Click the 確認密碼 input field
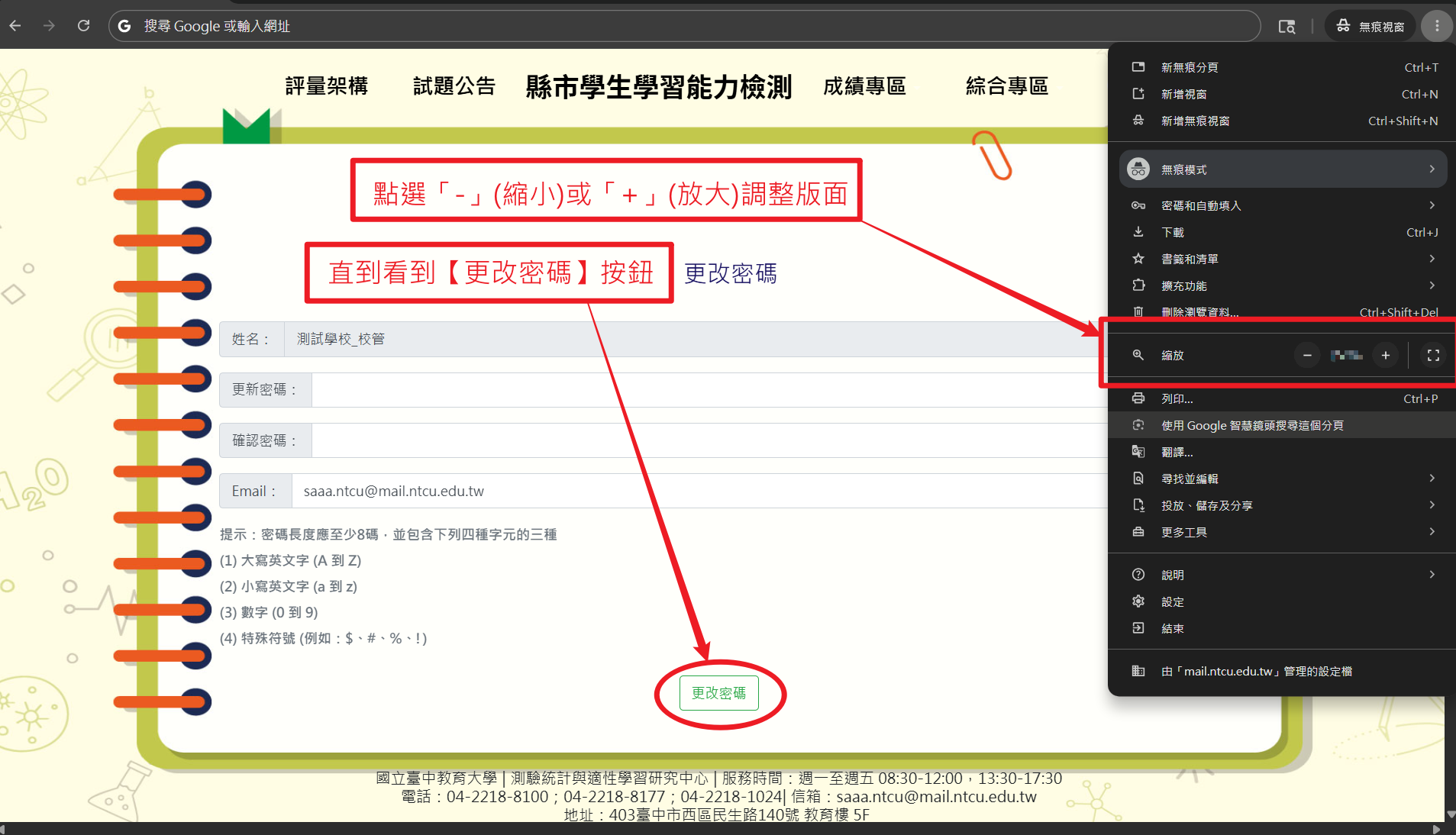This screenshot has width=1456, height=835. point(710,440)
